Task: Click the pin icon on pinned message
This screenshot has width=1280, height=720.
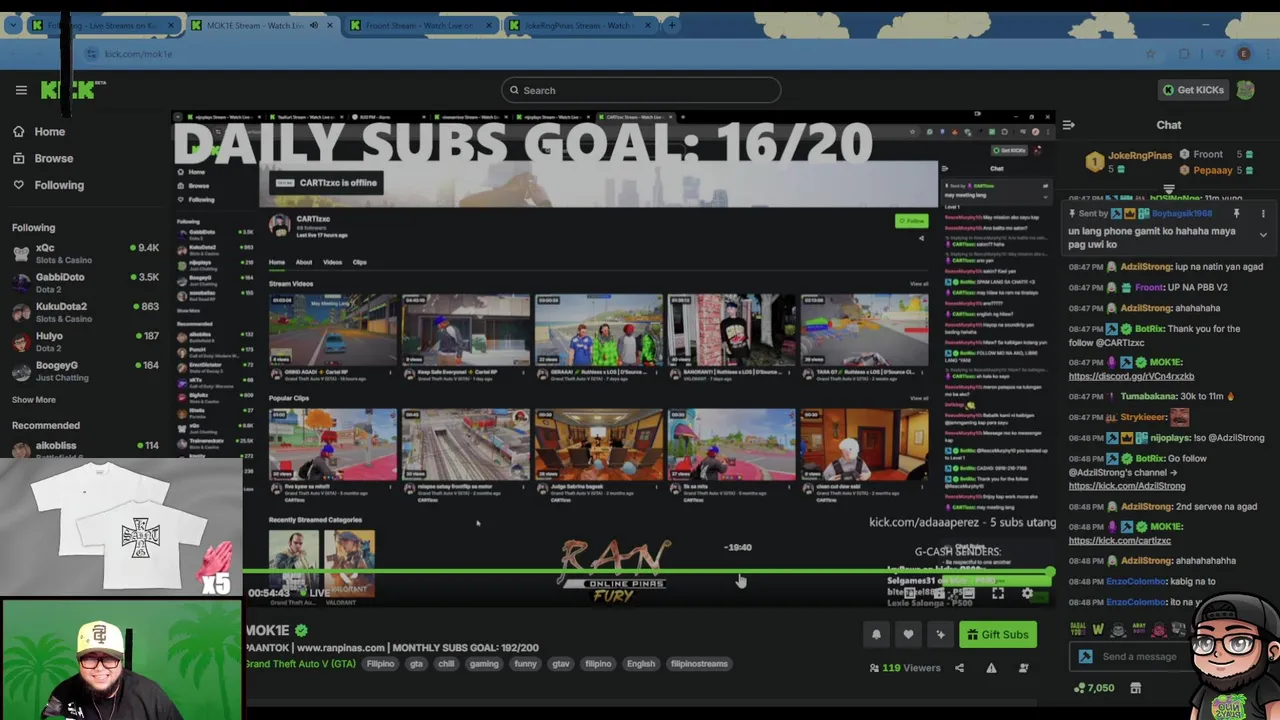Action: pos(1237,214)
